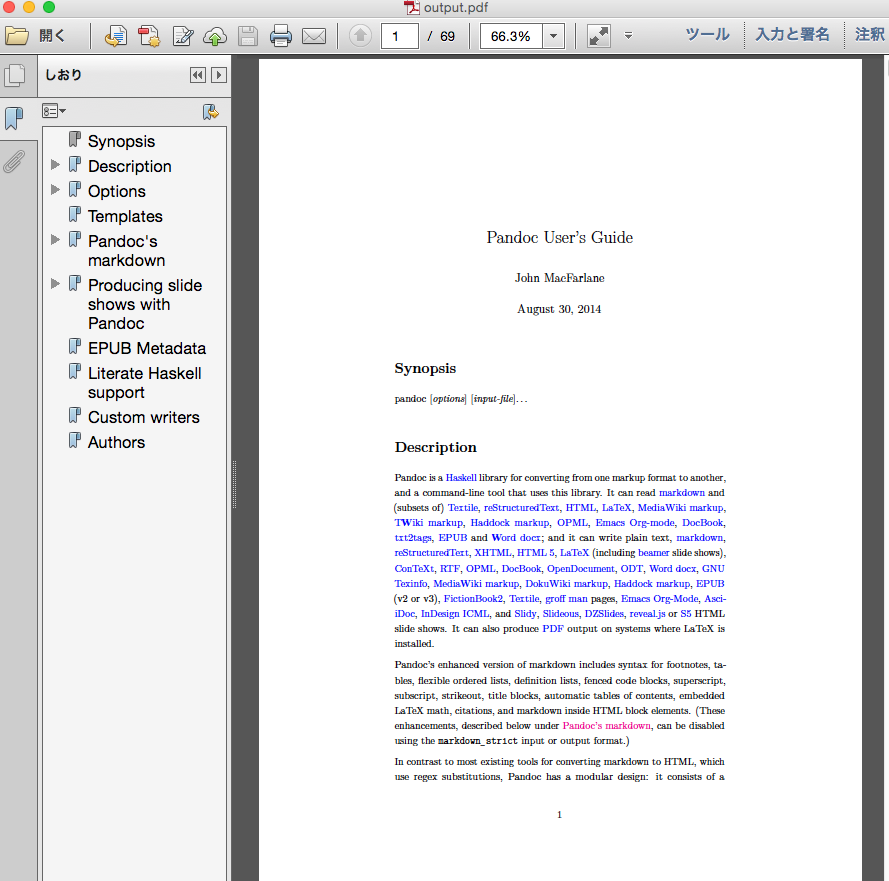The height and width of the screenshot is (881, 889).
Task: Select the Synopsis bookmark
Action: tap(121, 141)
